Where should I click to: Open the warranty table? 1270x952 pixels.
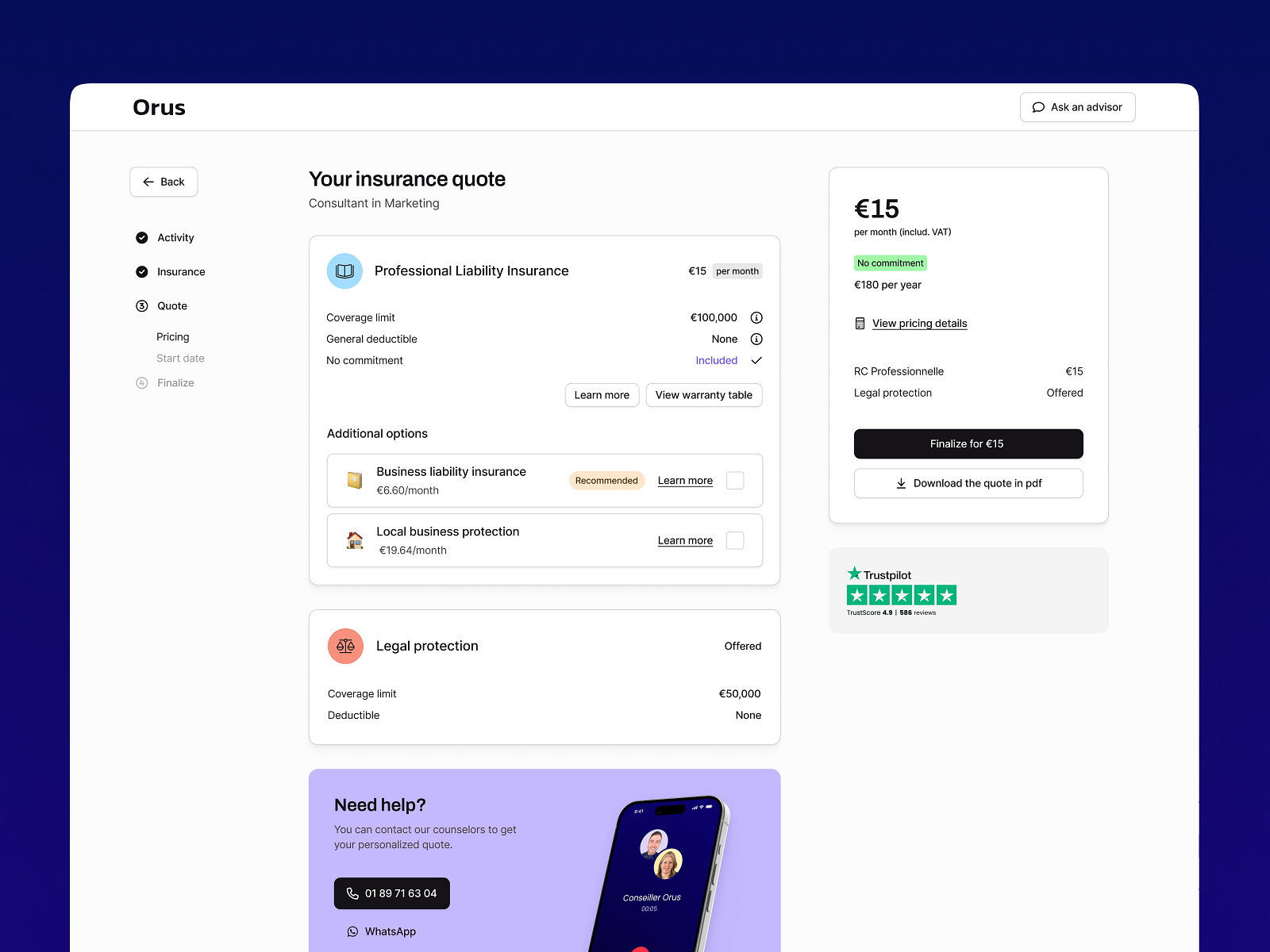(x=703, y=395)
